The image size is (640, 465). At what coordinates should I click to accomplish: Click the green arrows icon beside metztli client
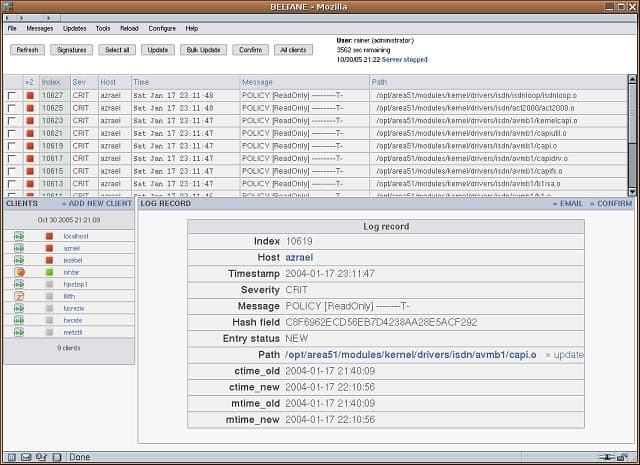tap(19, 332)
